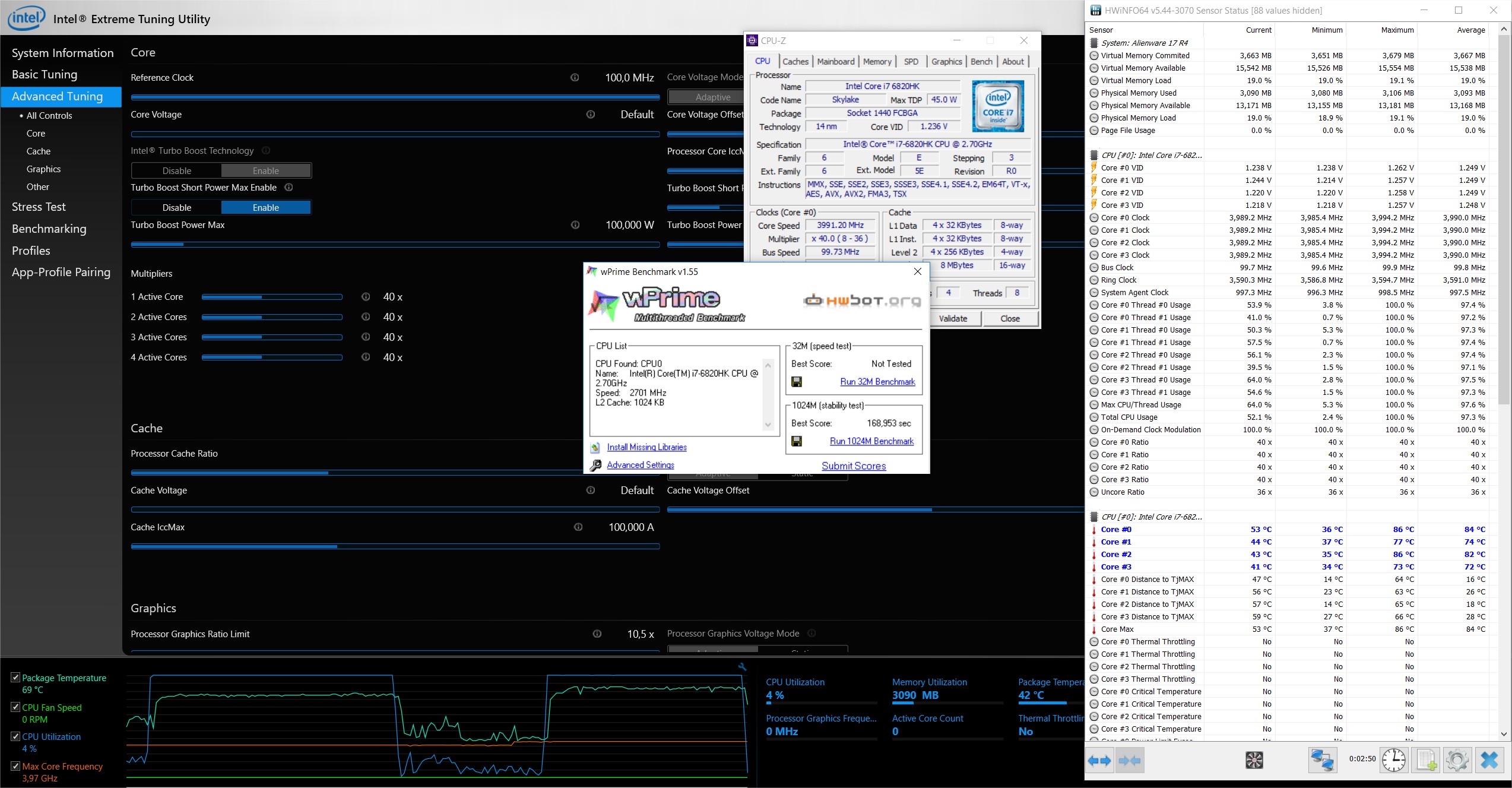Click info icon for Turbo Boost Short Power Max Enable
1512x788 pixels.
tap(289, 188)
